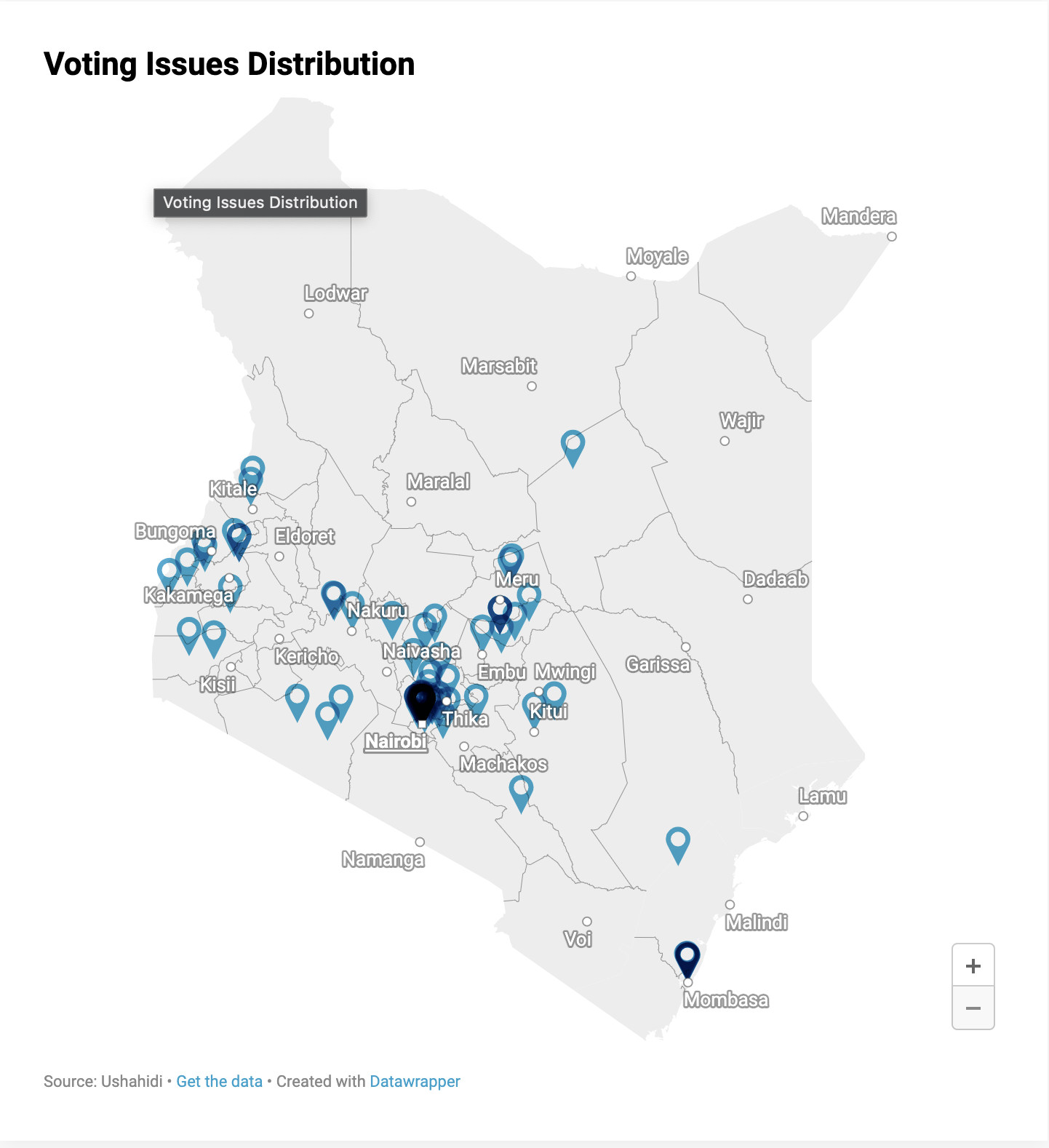Select the blue pin south of Marsabit
Screen dimensions: 1049x1148
[573, 448]
